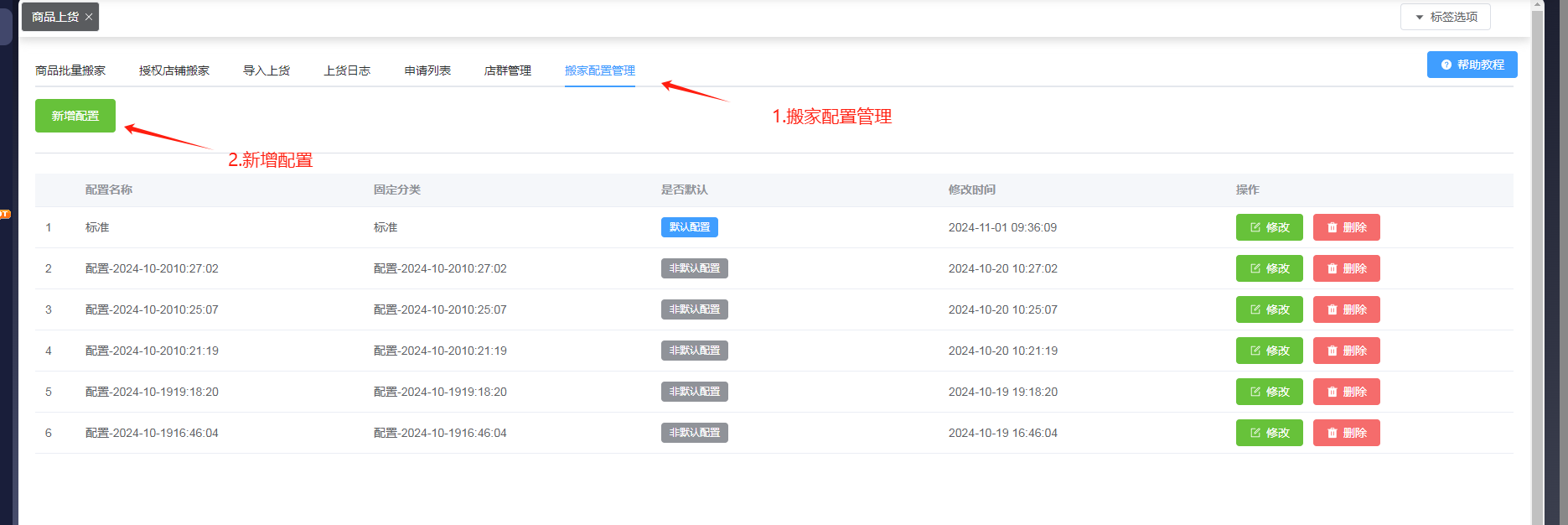The image size is (1568, 525).
Task: Switch to the 授权店铺搬家 tab
Action: coord(174,70)
